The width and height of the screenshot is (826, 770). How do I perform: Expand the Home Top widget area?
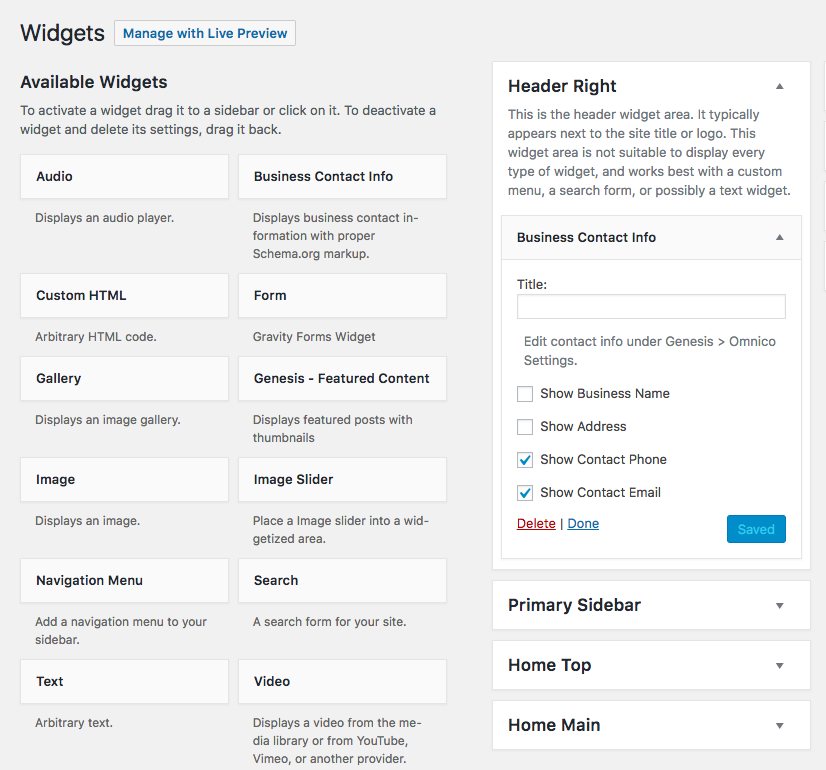tap(780, 666)
